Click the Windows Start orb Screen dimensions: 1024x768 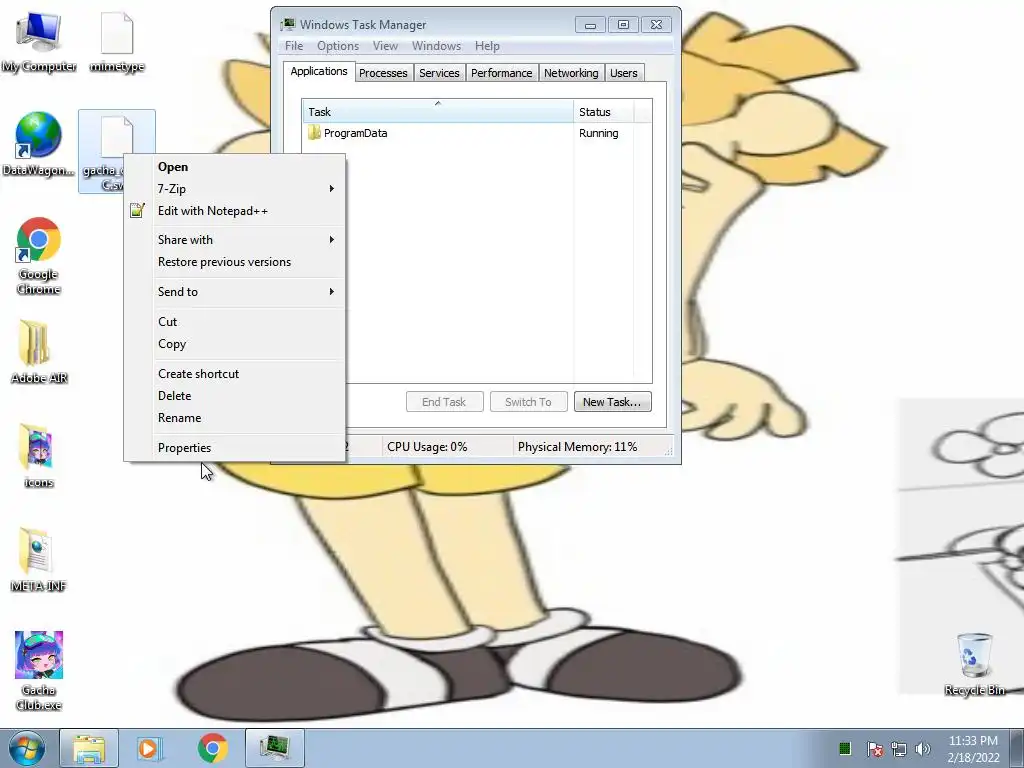pos(27,748)
